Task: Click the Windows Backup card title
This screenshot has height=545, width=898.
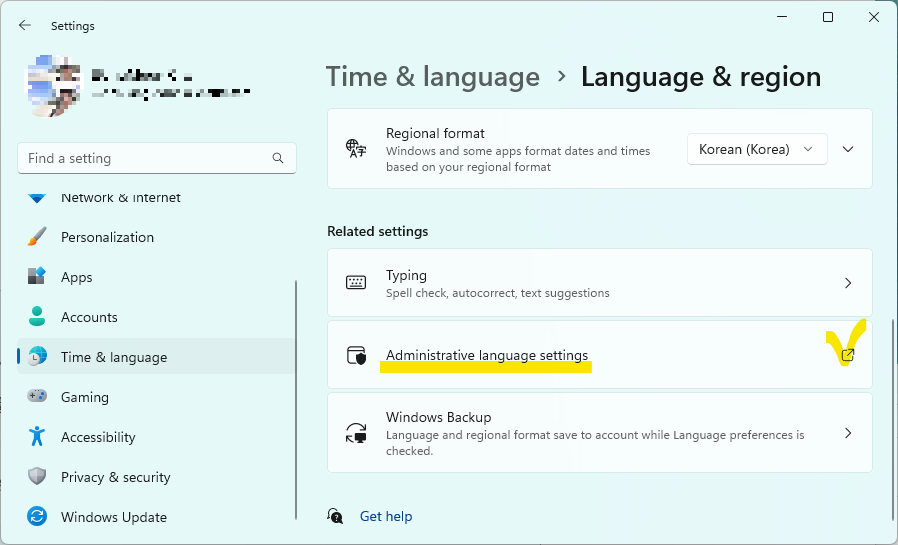Action: click(x=439, y=417)
